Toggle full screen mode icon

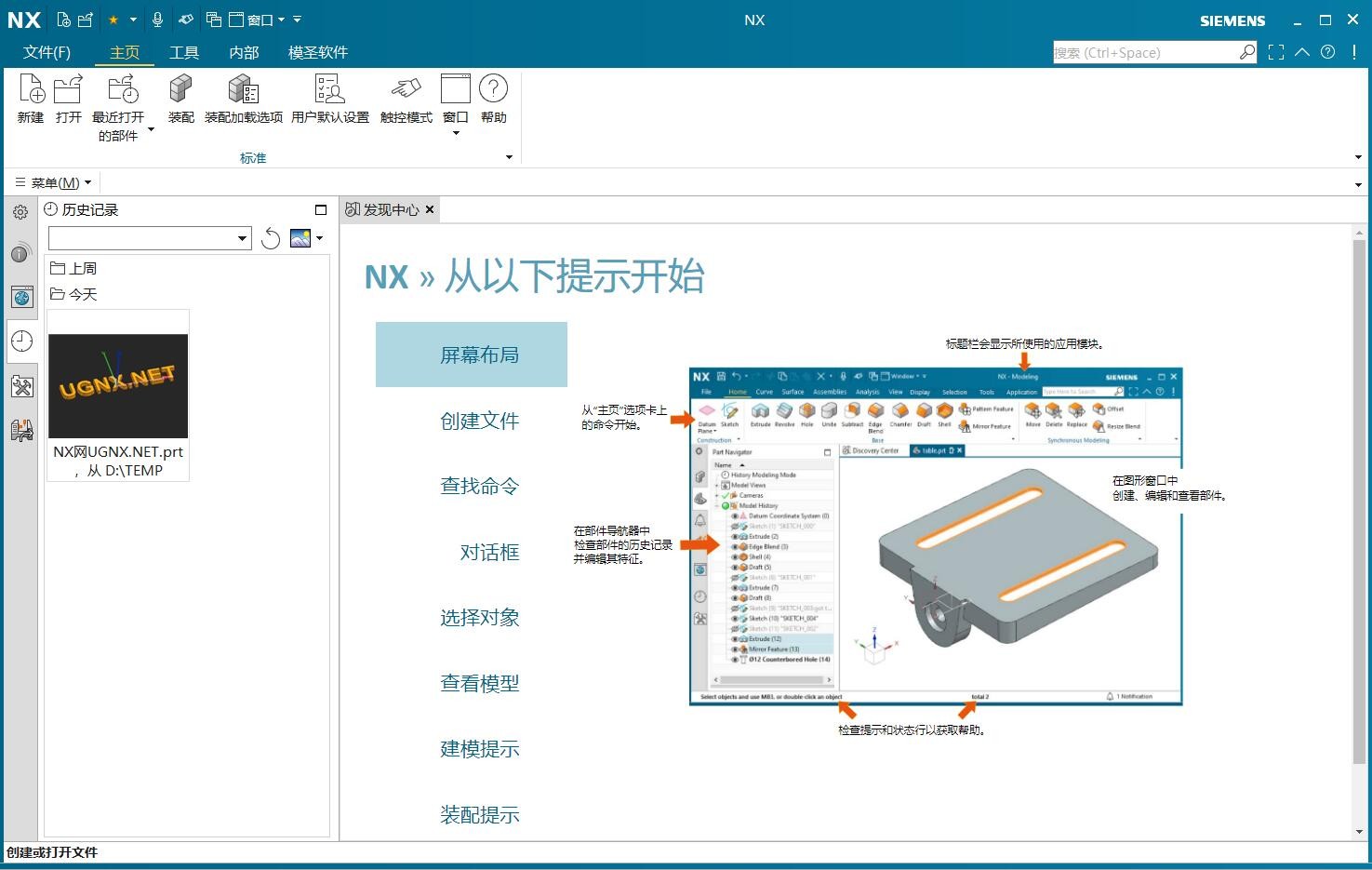pyautogui.click(x=1276, y=52)
